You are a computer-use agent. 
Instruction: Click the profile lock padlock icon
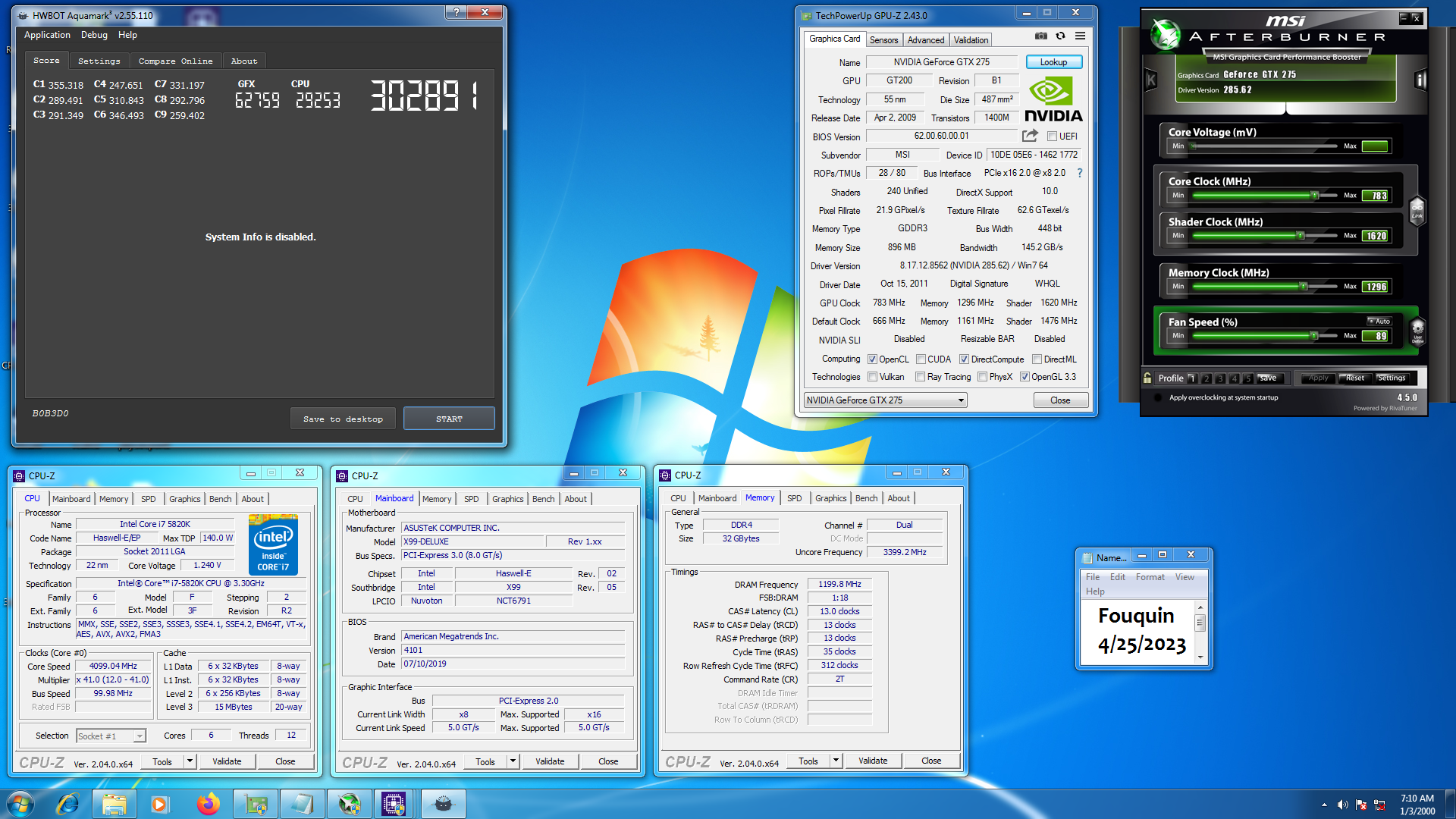click(x=1147, y=378)
